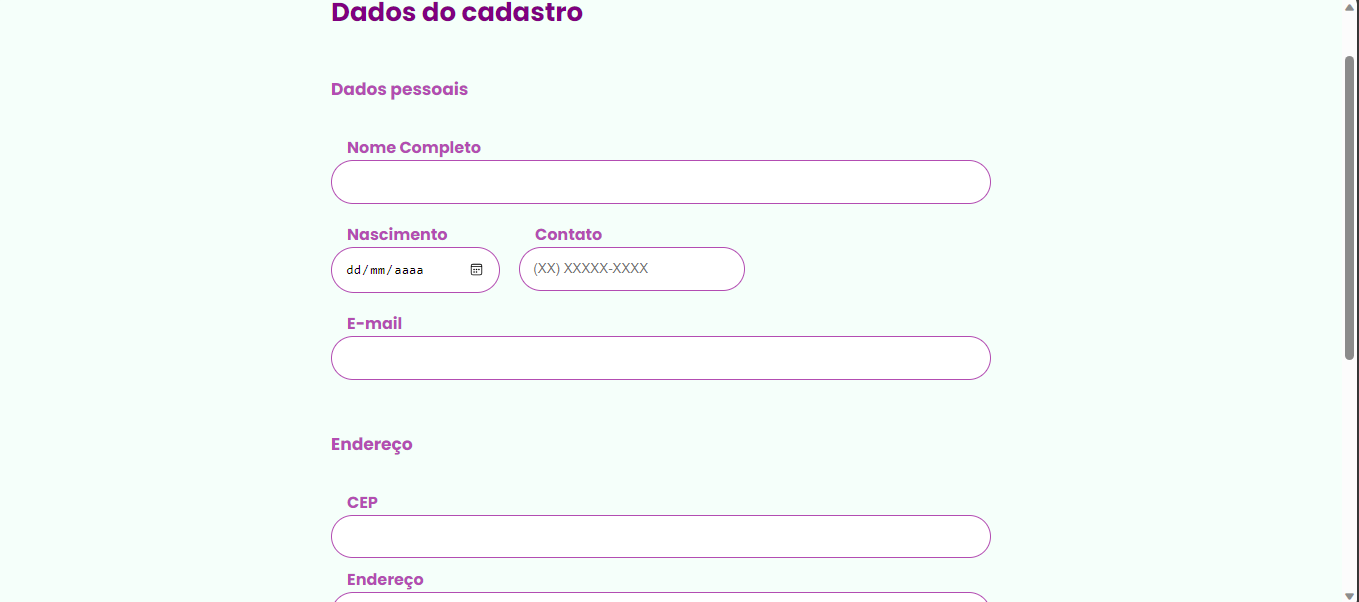Click the Nome Completo label
Image resolution: width=1359 pixels, height=602 pixels.
tap(414, 148)
